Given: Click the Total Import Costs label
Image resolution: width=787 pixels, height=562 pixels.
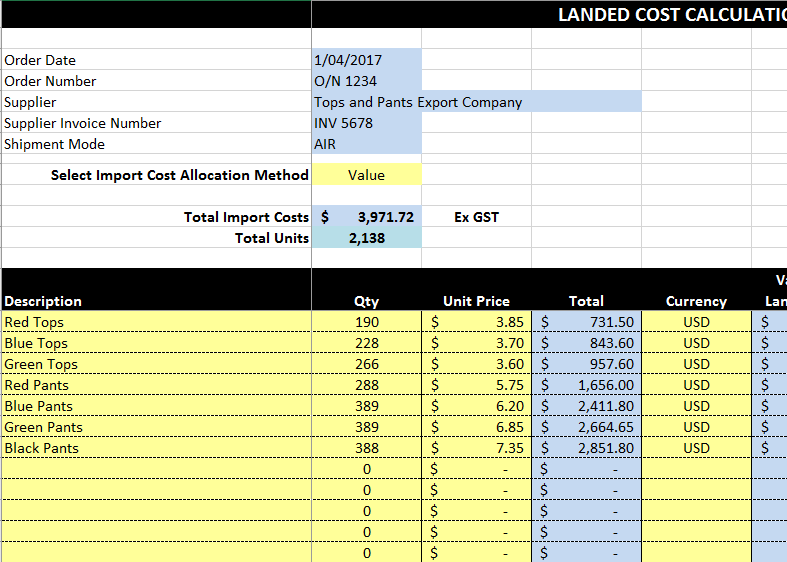Looking at the screenshot, I should click(x=246, y=217).
